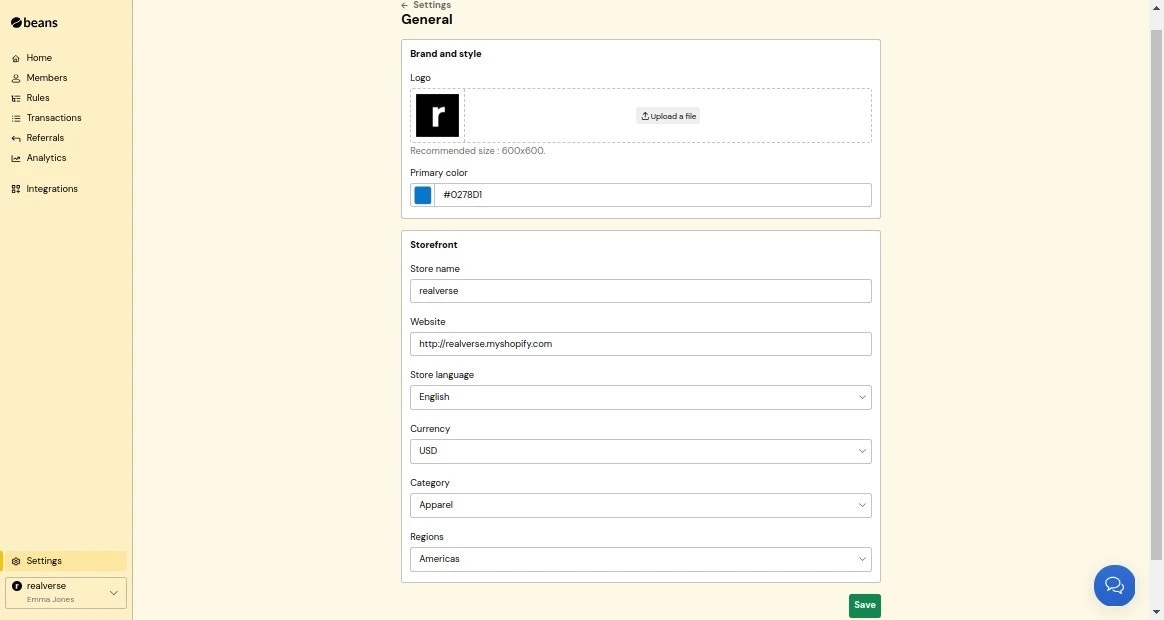Screen dimensions: 1164x620
Task: Click the back arrow beside Settings
Action: (x=405, y=5)
